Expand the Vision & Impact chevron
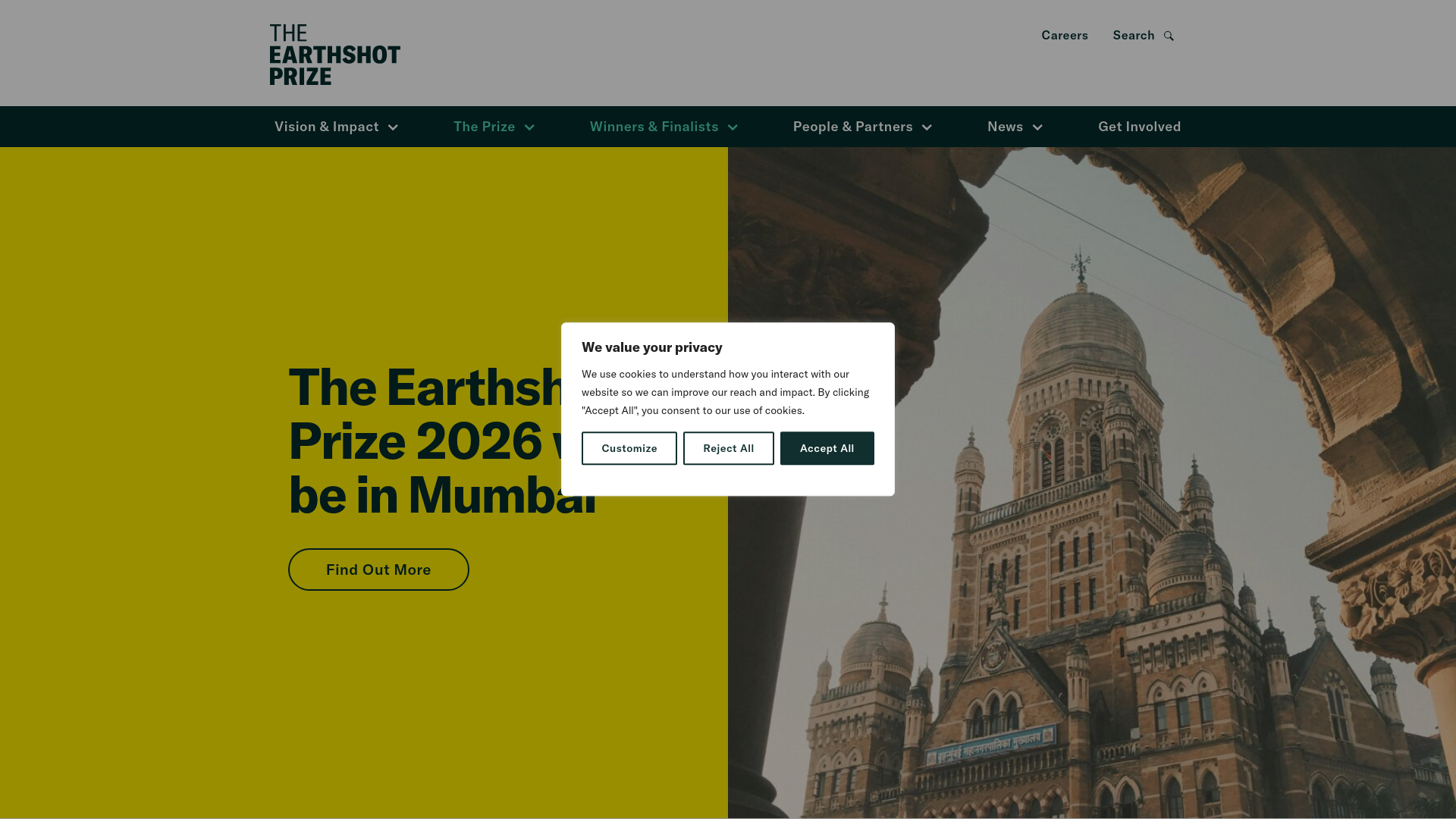The height and width of the screenshot is (819, 1456). 393,127
